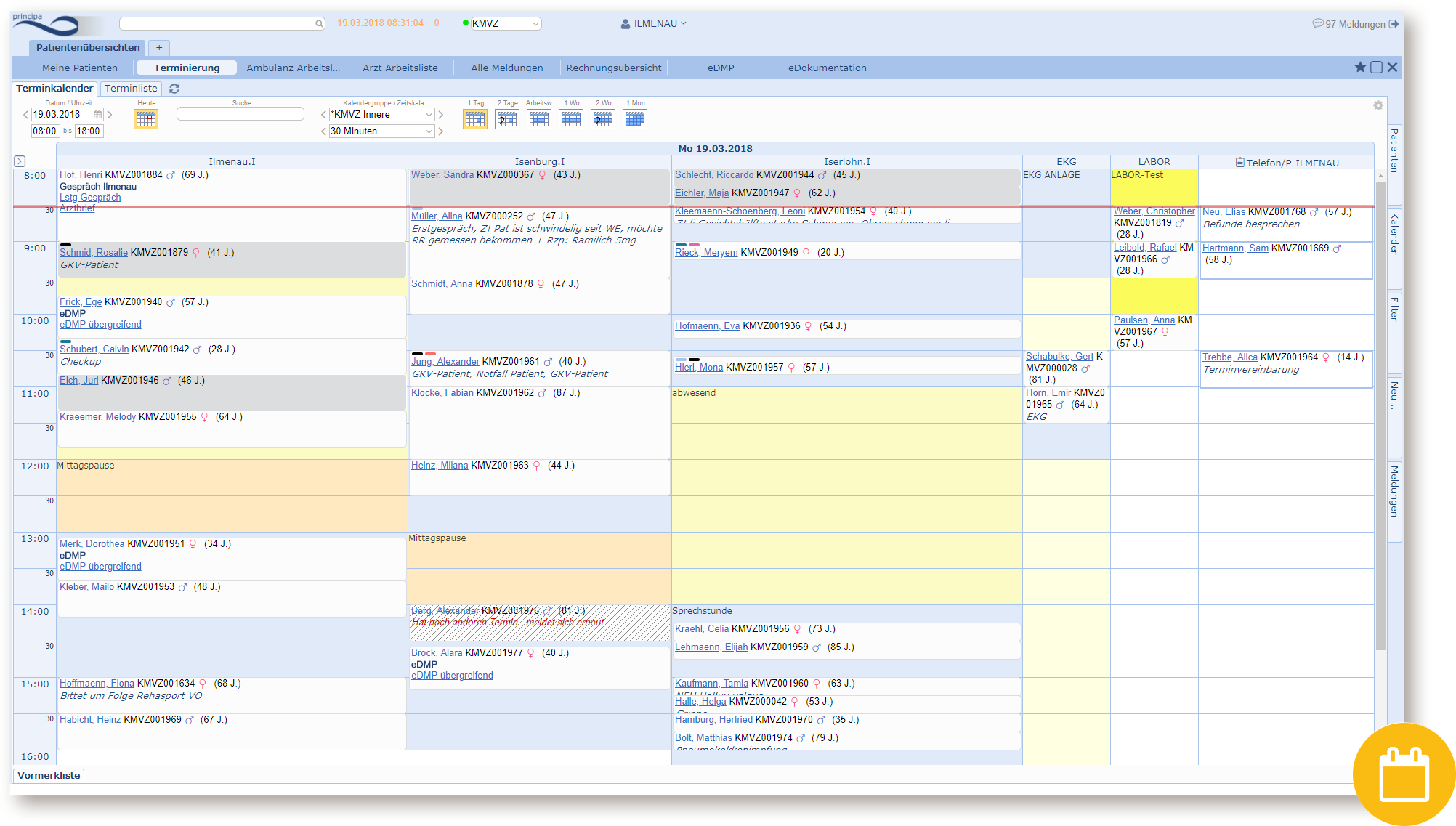Select the 2 Wo two-week view

point(603,119)
